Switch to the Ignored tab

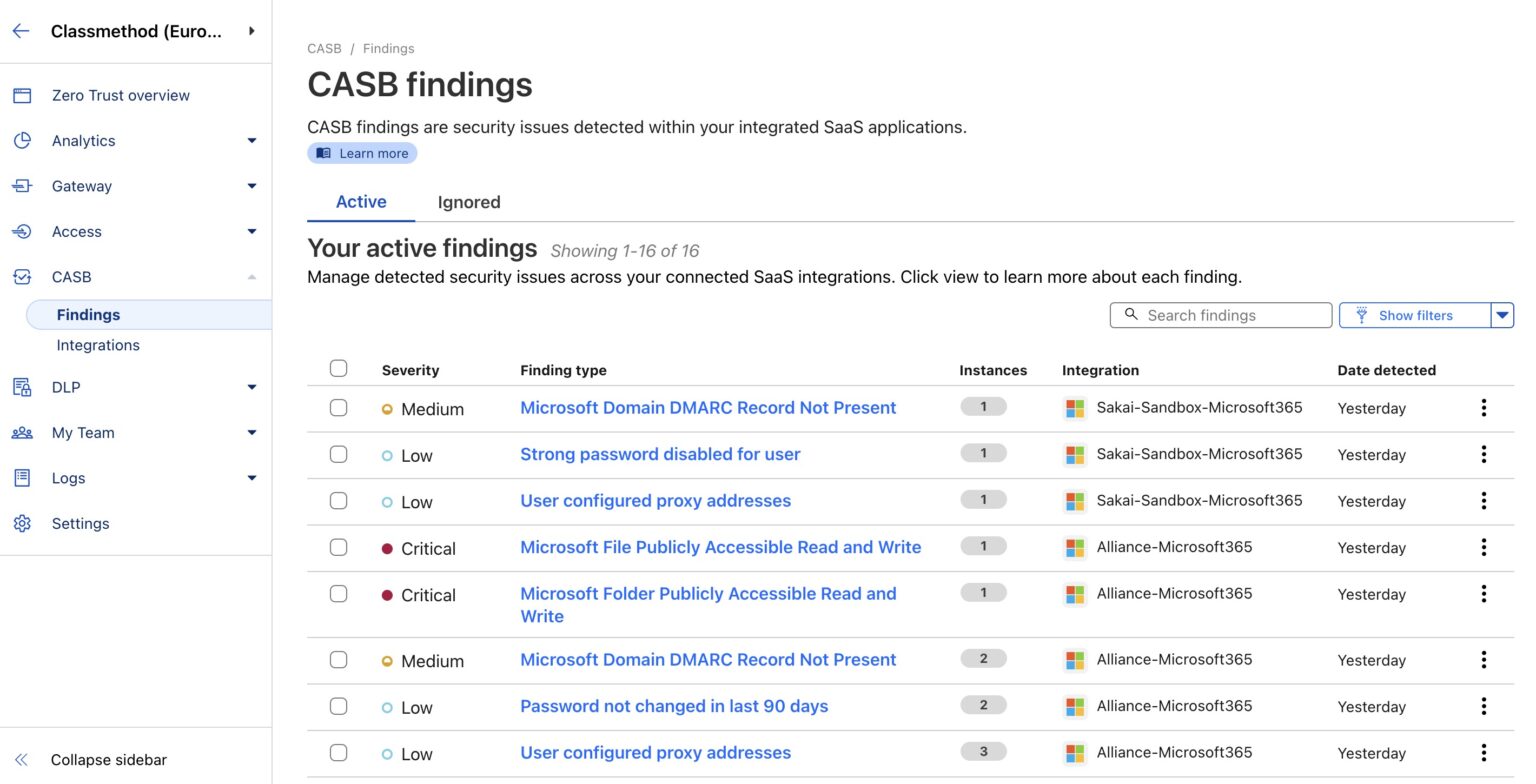469,202
